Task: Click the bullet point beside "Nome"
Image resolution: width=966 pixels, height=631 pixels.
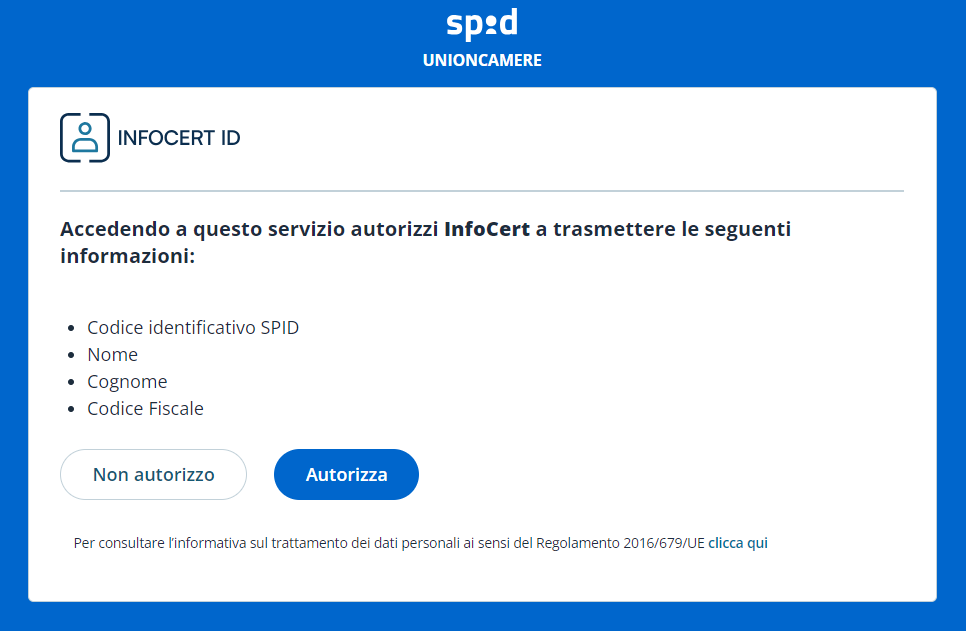Action: (x=71, y=355)
